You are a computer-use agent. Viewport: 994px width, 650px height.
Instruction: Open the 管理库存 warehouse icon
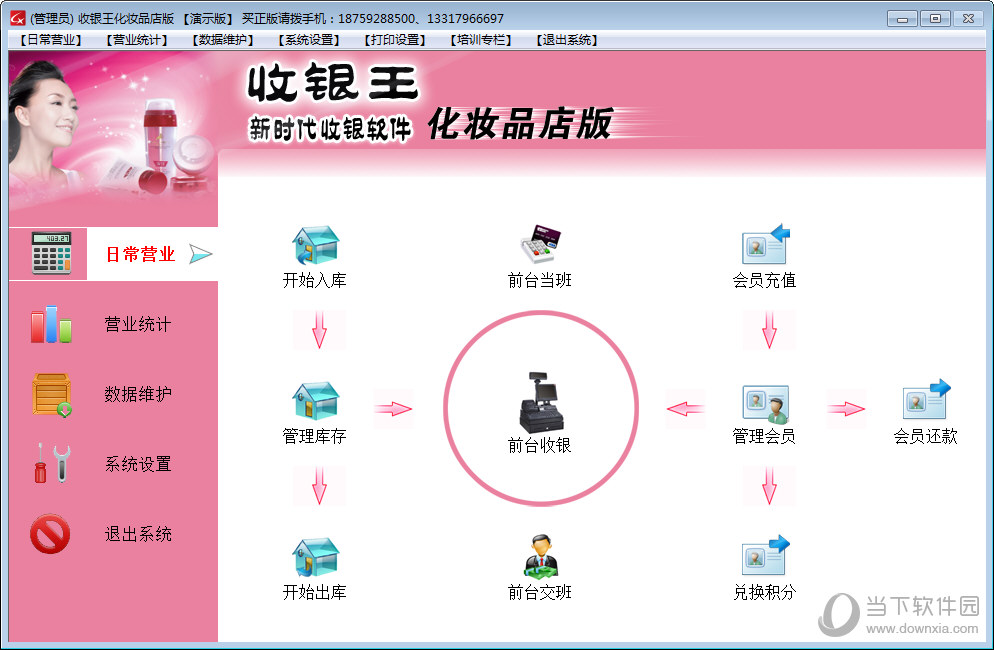316,401
